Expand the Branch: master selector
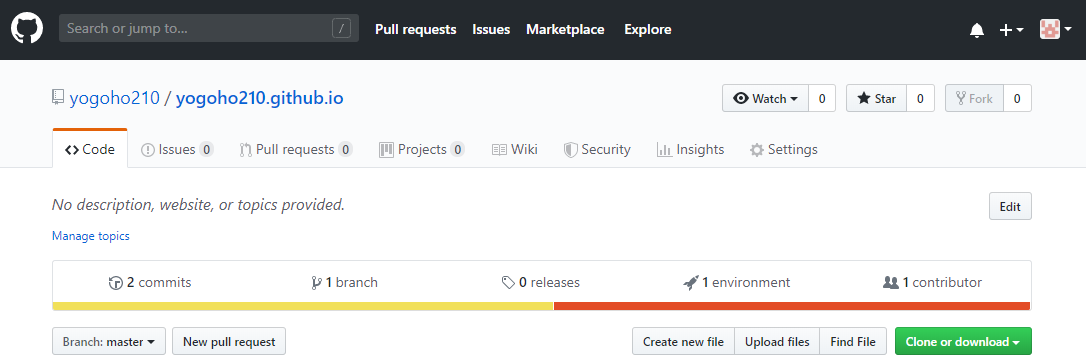Screen dimensions: 1086x363 point(109,342)
